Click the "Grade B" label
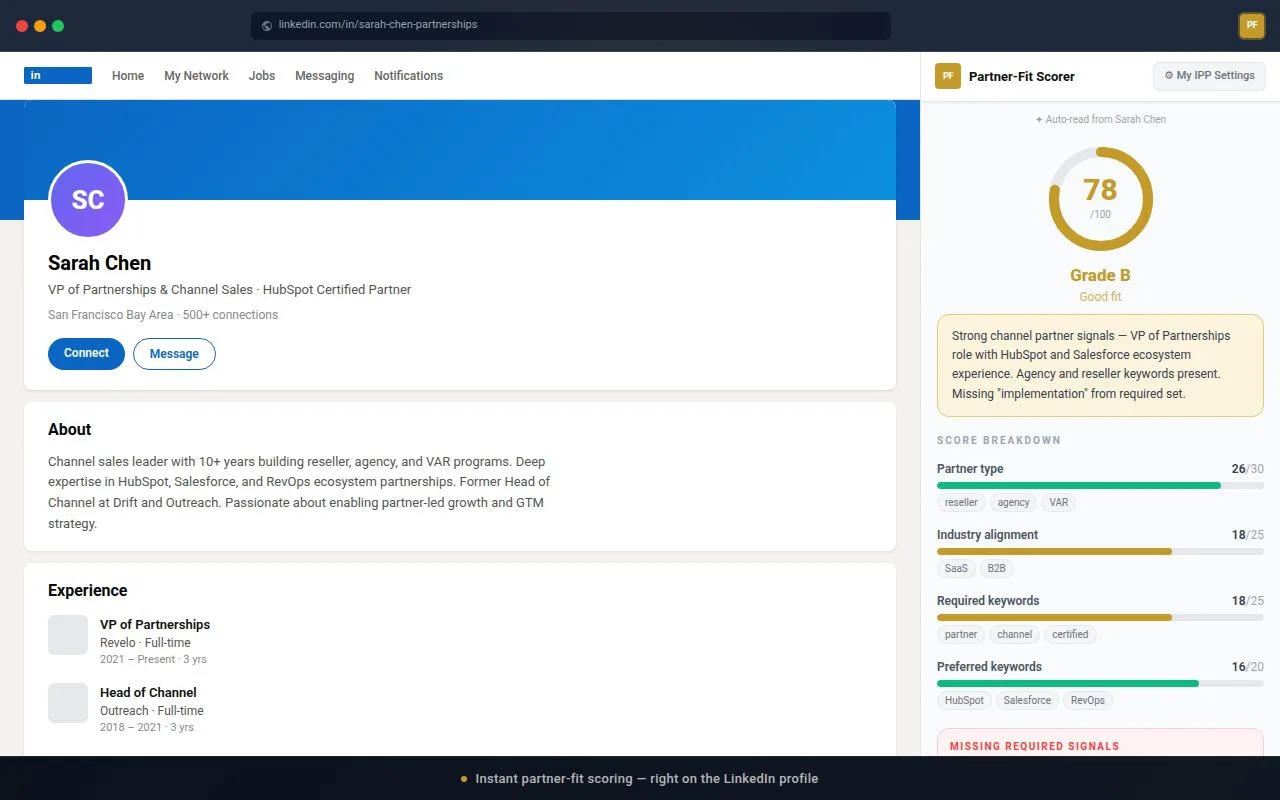Image resolution: width=1280 pixels, height=800 pixels. 1100,276
